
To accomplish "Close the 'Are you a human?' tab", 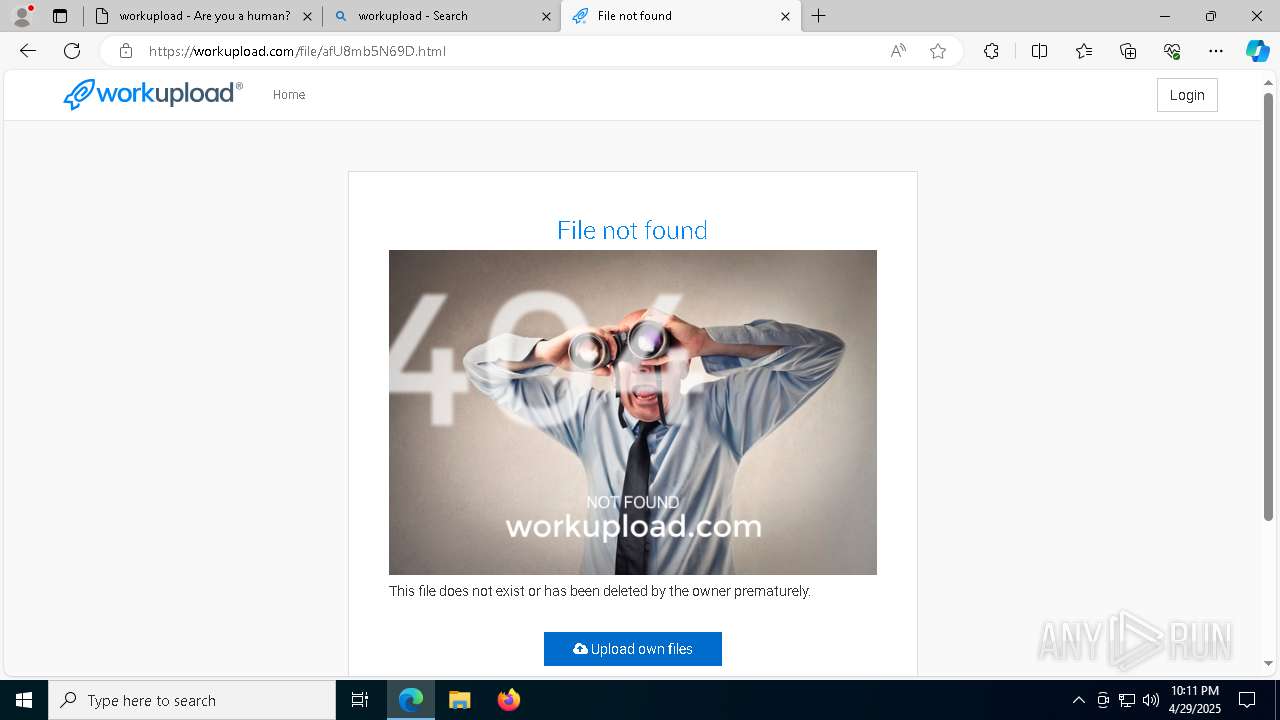I will [x=307, y=16].
